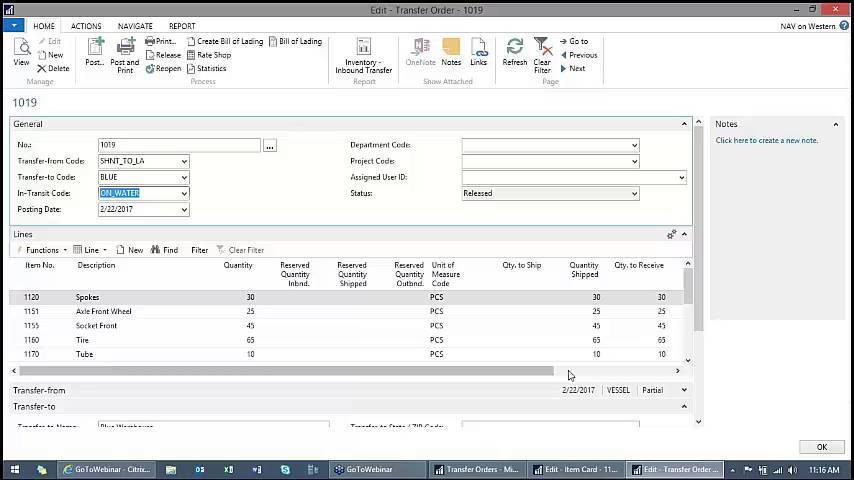Open the Posting Date dropdown
Image resolution: width=854 pixels, height=480 pixels.
184,210
